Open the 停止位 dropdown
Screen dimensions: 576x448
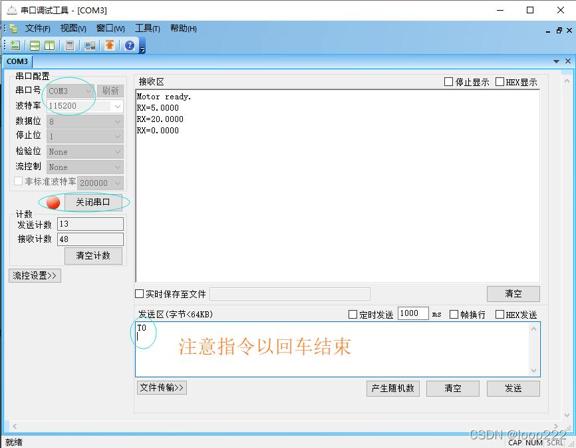85,136
